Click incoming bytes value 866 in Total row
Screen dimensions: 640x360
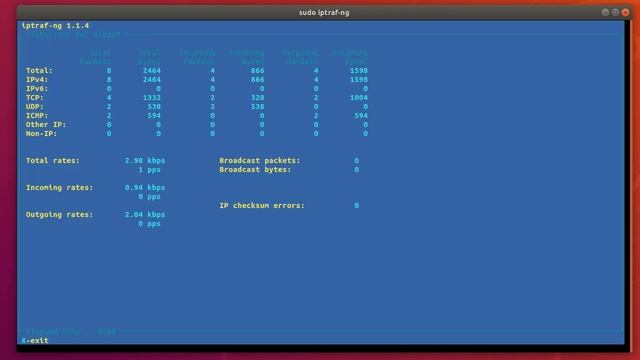[x=258, y=71]
